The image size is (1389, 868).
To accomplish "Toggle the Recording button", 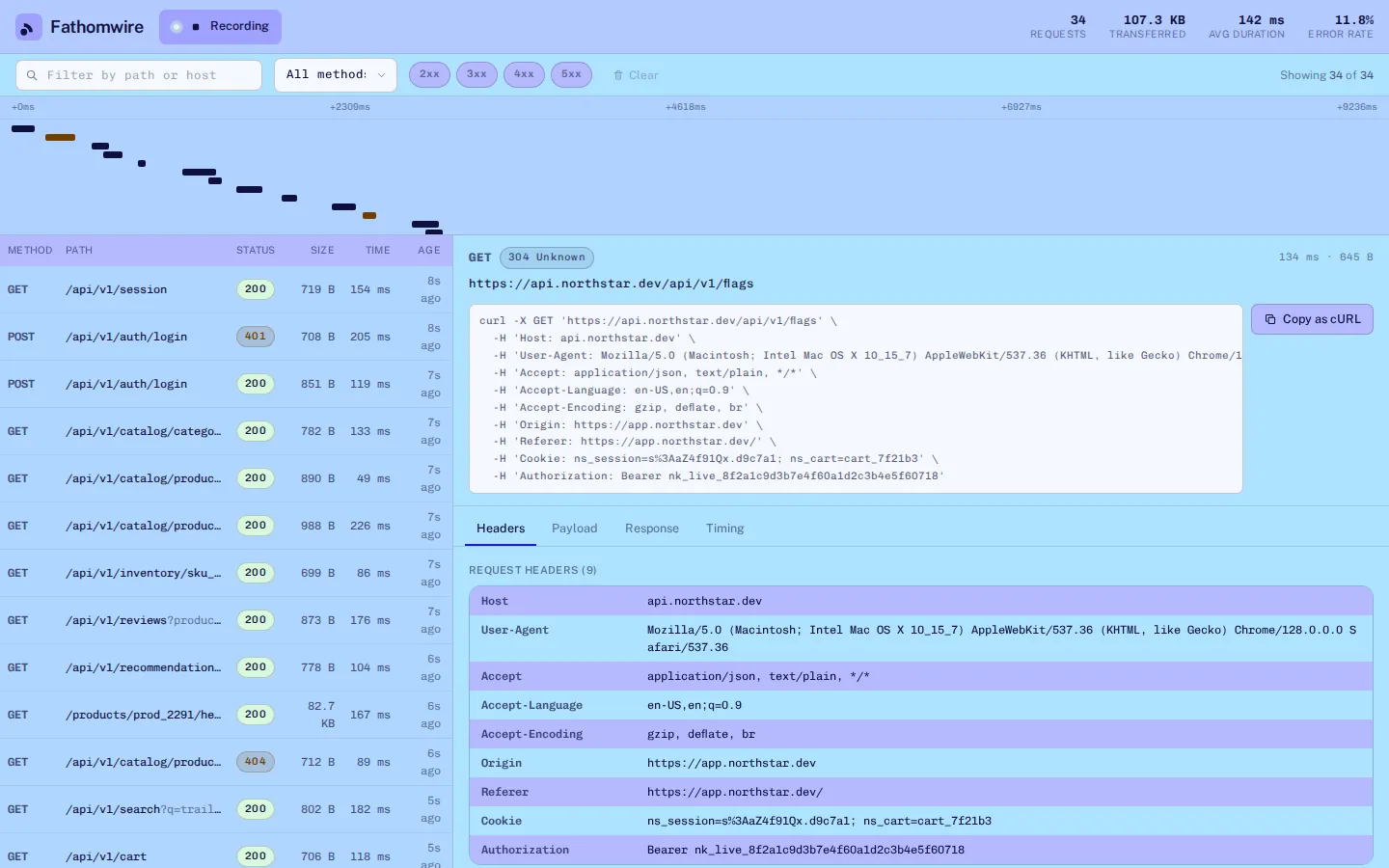I will click(220, 27).
